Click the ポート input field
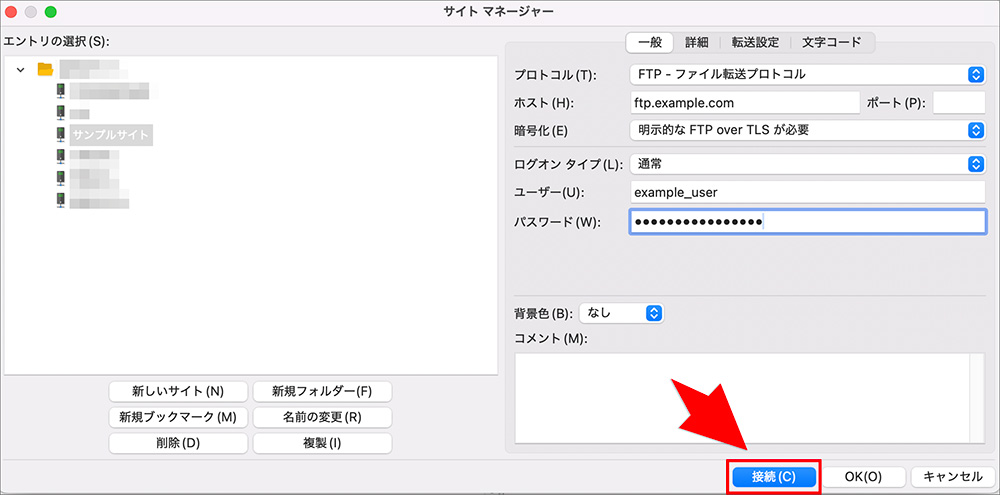 959,103
